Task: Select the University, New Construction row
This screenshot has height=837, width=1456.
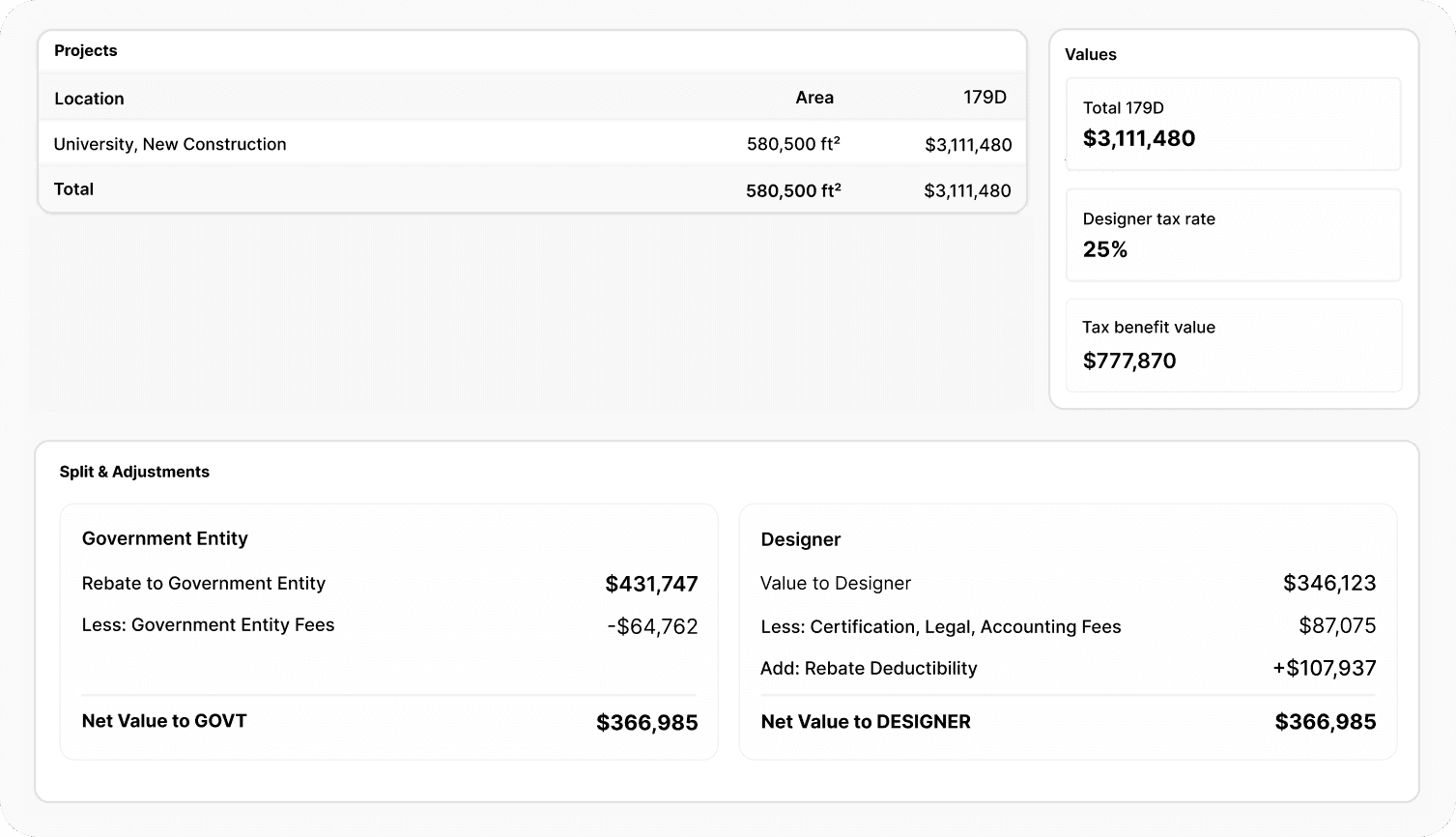Action: tap(532, 144)
